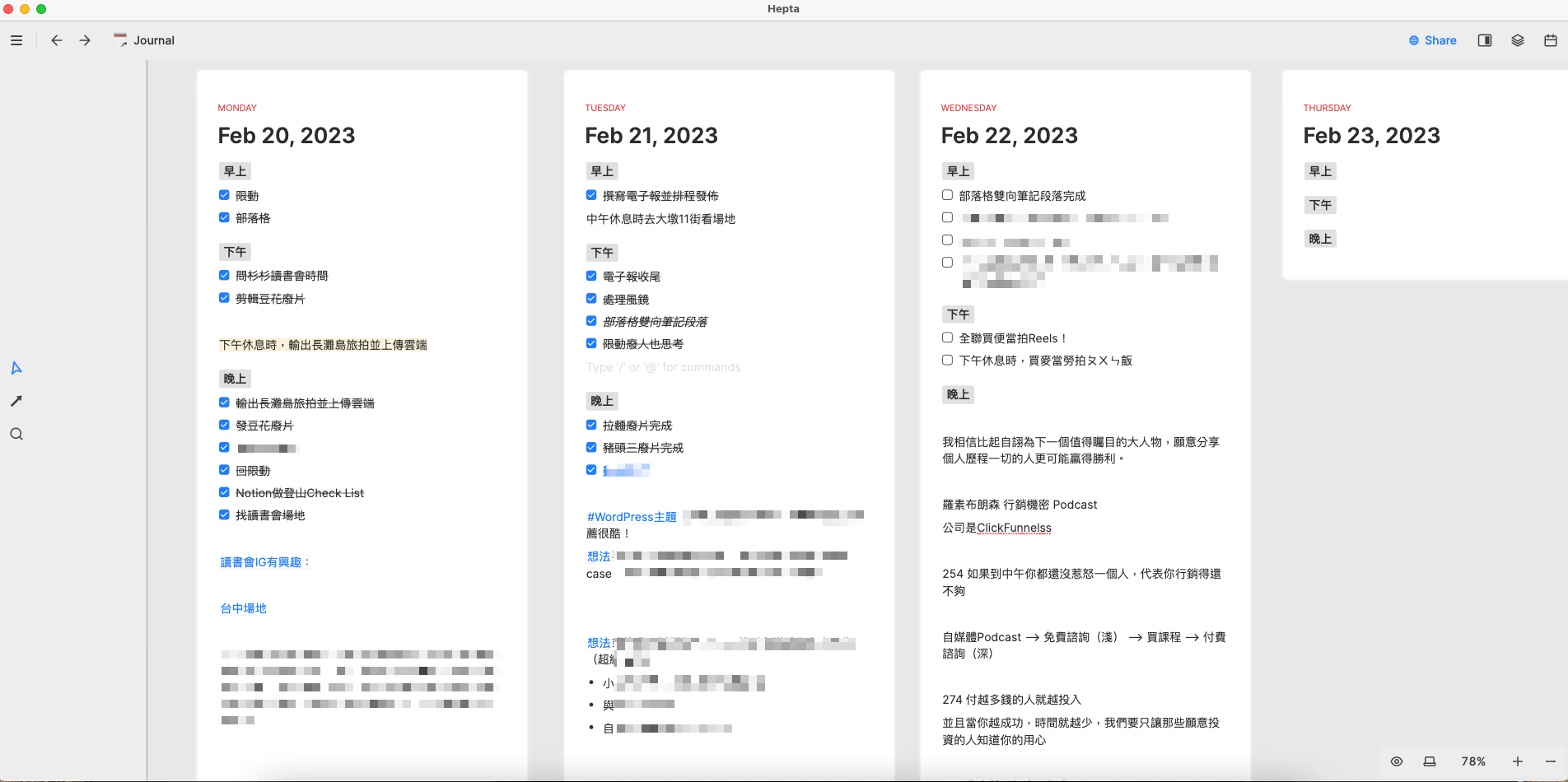Toggle the right side panel icon
1568x782 pixels.
point(1484,40)
